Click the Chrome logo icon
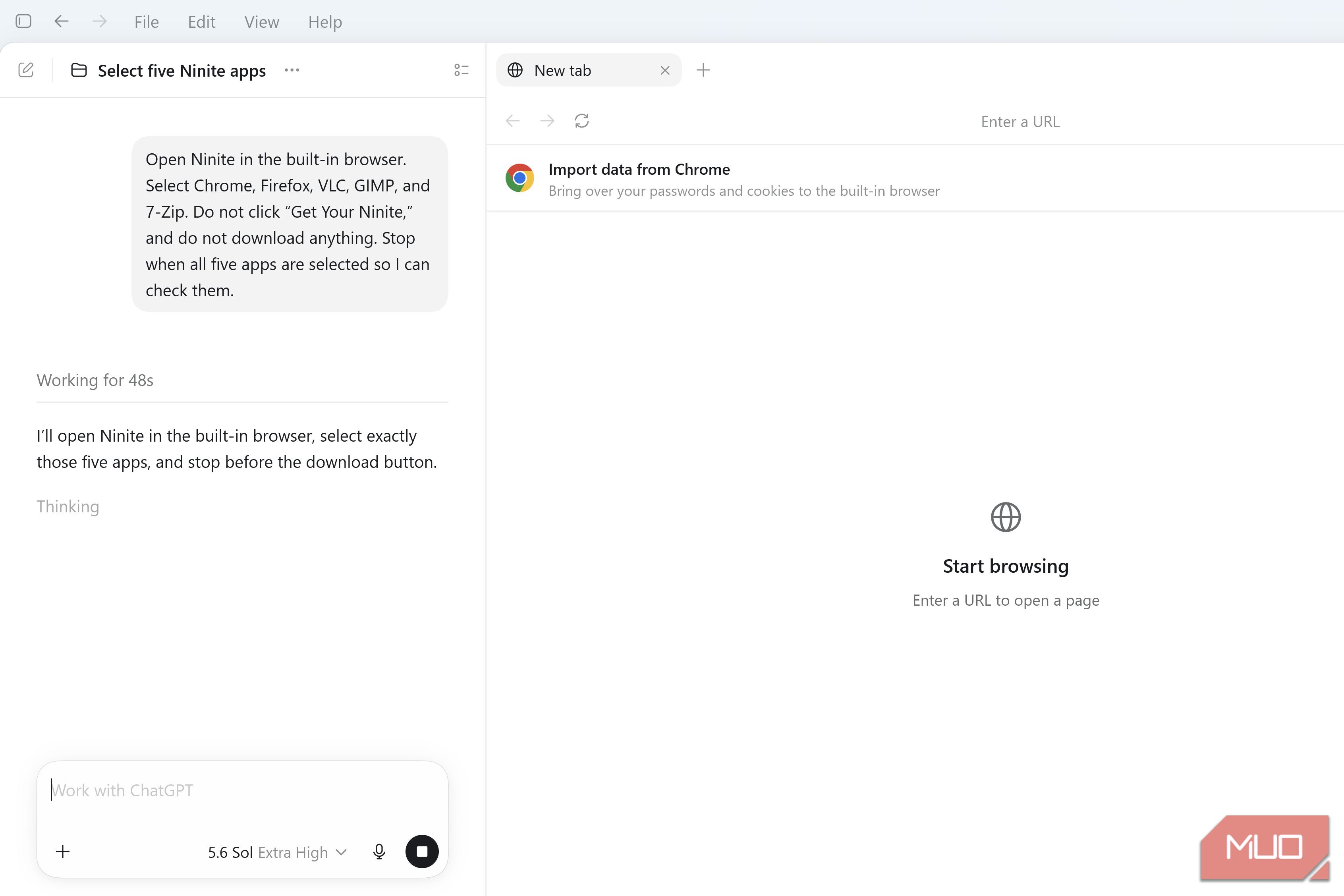 [519, 178]
